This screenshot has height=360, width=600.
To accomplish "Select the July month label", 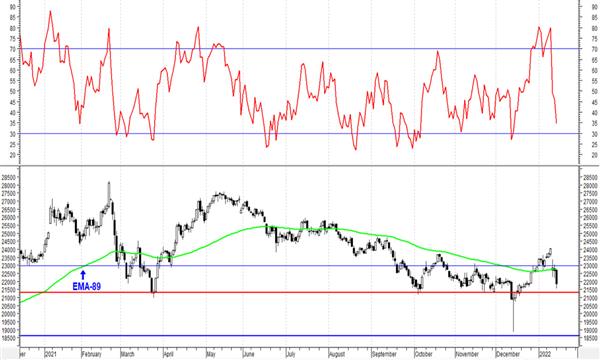I will [x=292, y=354].
